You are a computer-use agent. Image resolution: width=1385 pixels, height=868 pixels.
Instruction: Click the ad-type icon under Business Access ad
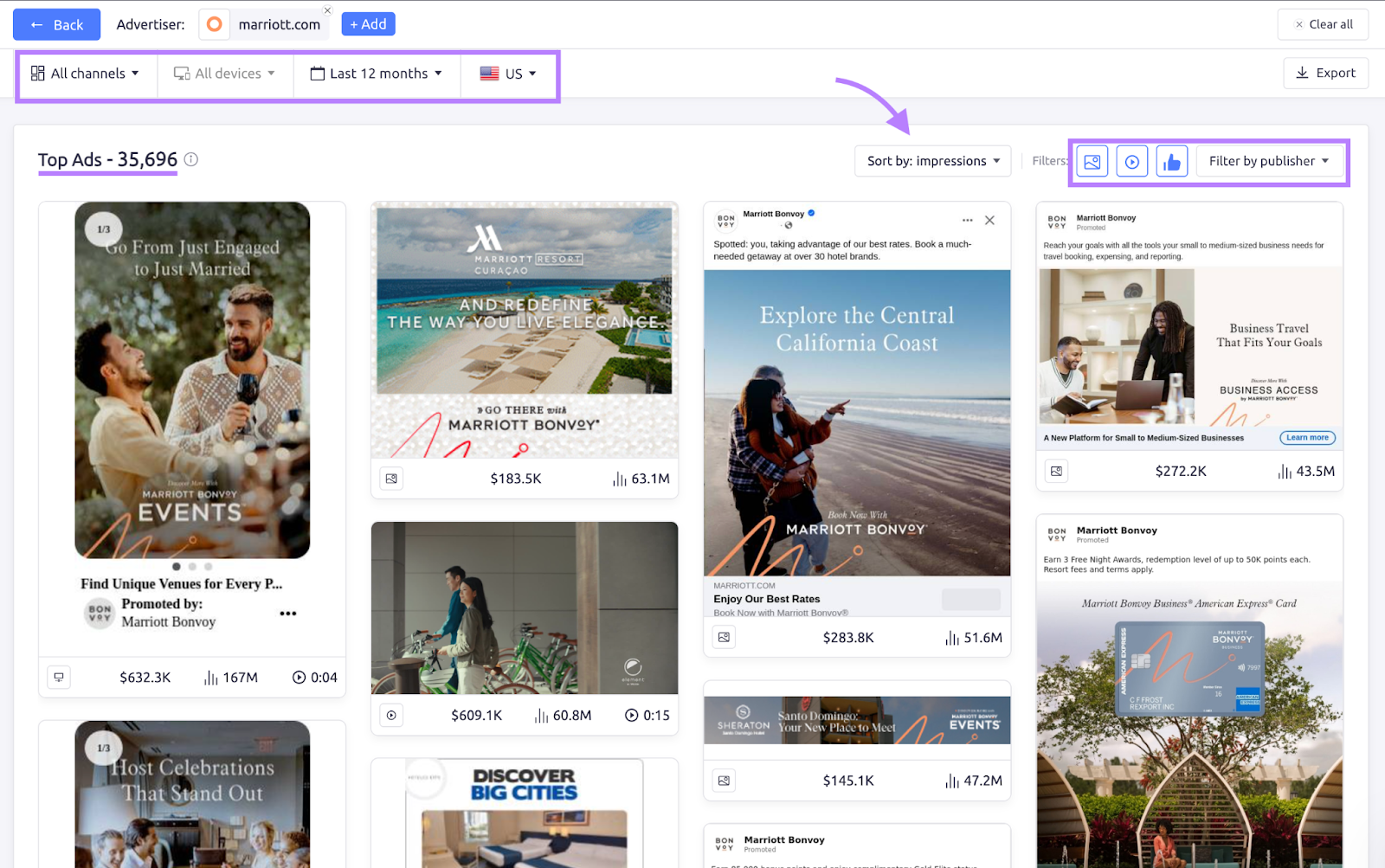[1056, 472]
